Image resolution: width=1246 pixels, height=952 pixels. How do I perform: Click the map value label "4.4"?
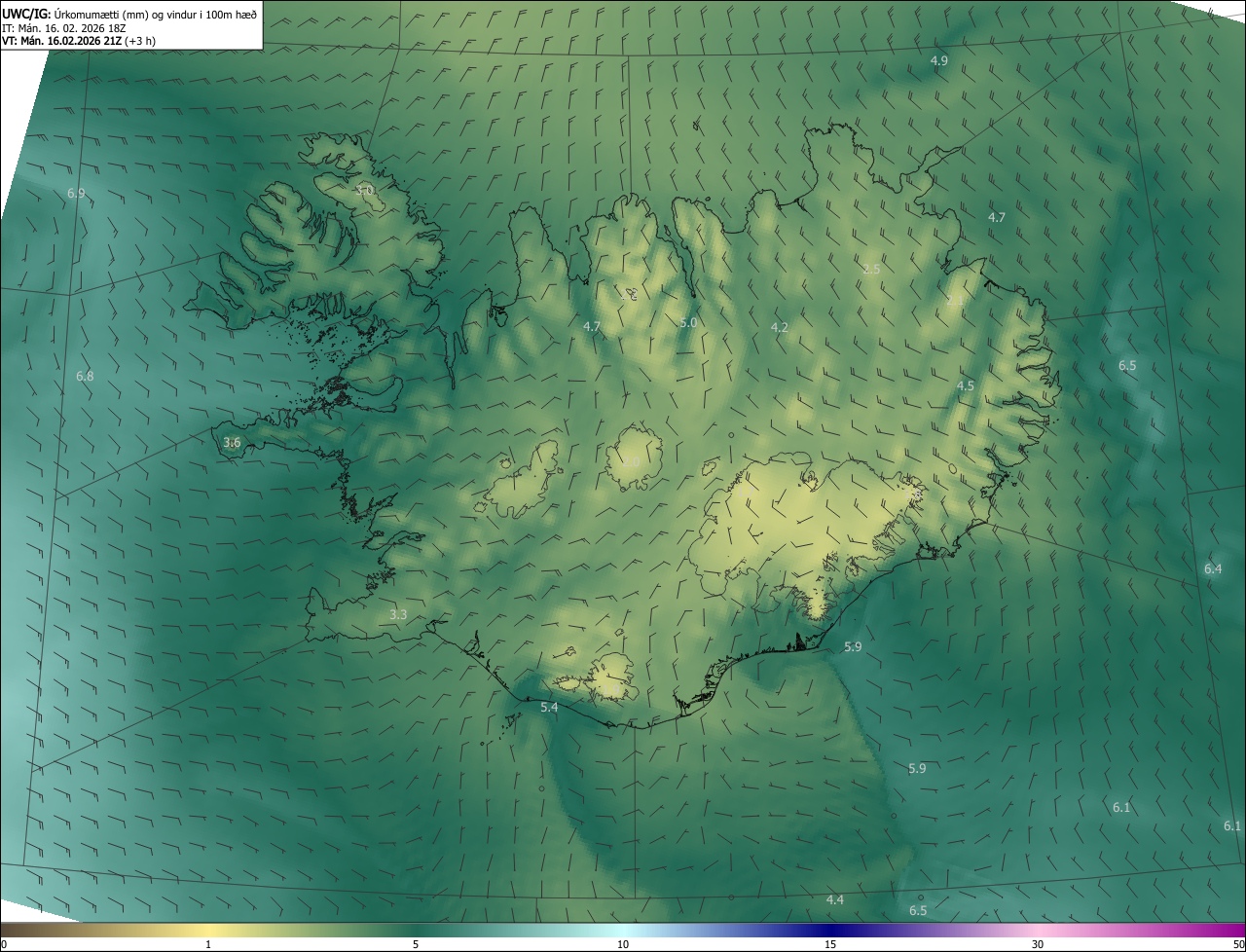point(834,899)
